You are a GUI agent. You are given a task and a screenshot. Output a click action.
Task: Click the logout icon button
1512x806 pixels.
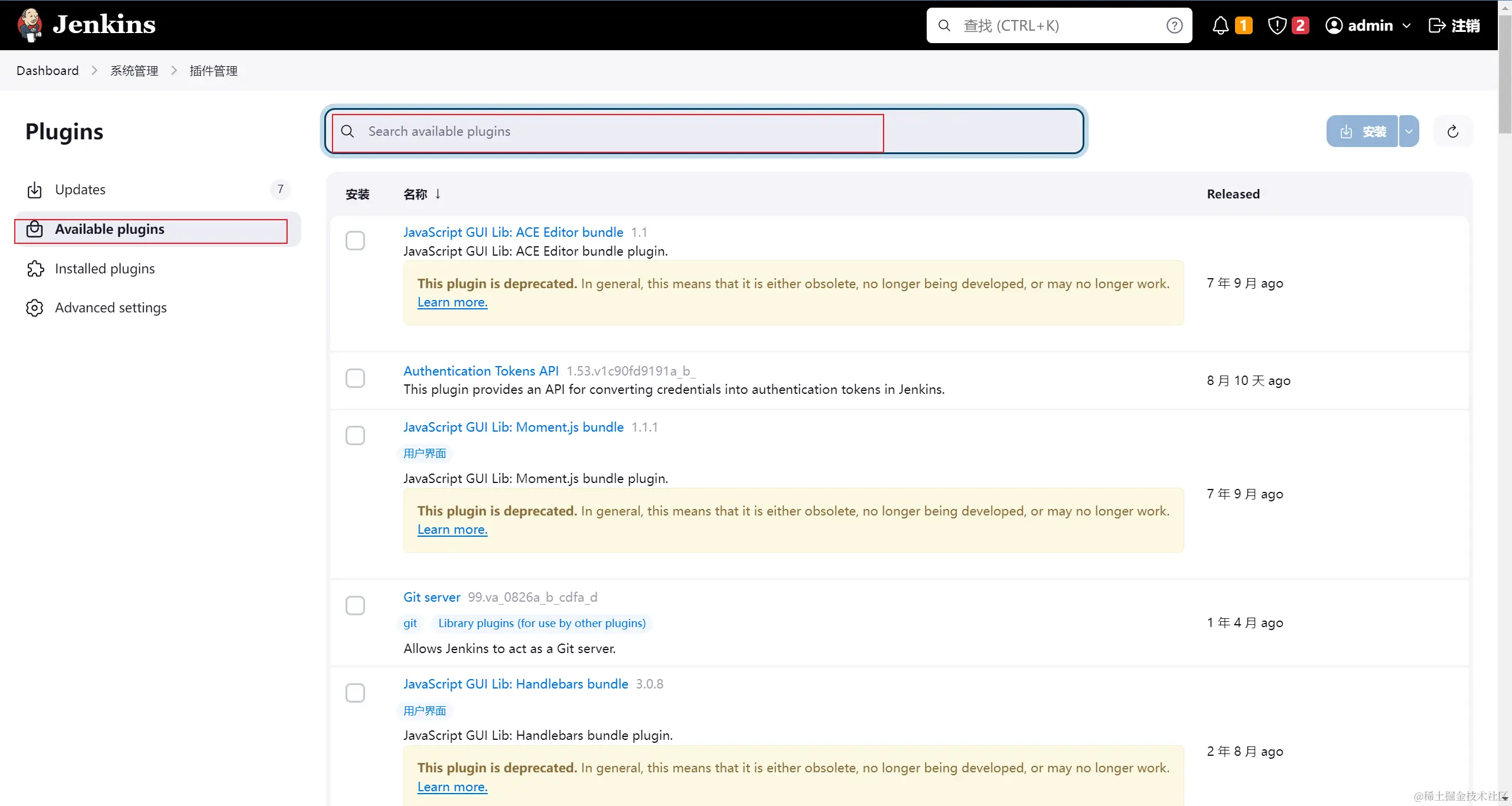click(1436, 25)
